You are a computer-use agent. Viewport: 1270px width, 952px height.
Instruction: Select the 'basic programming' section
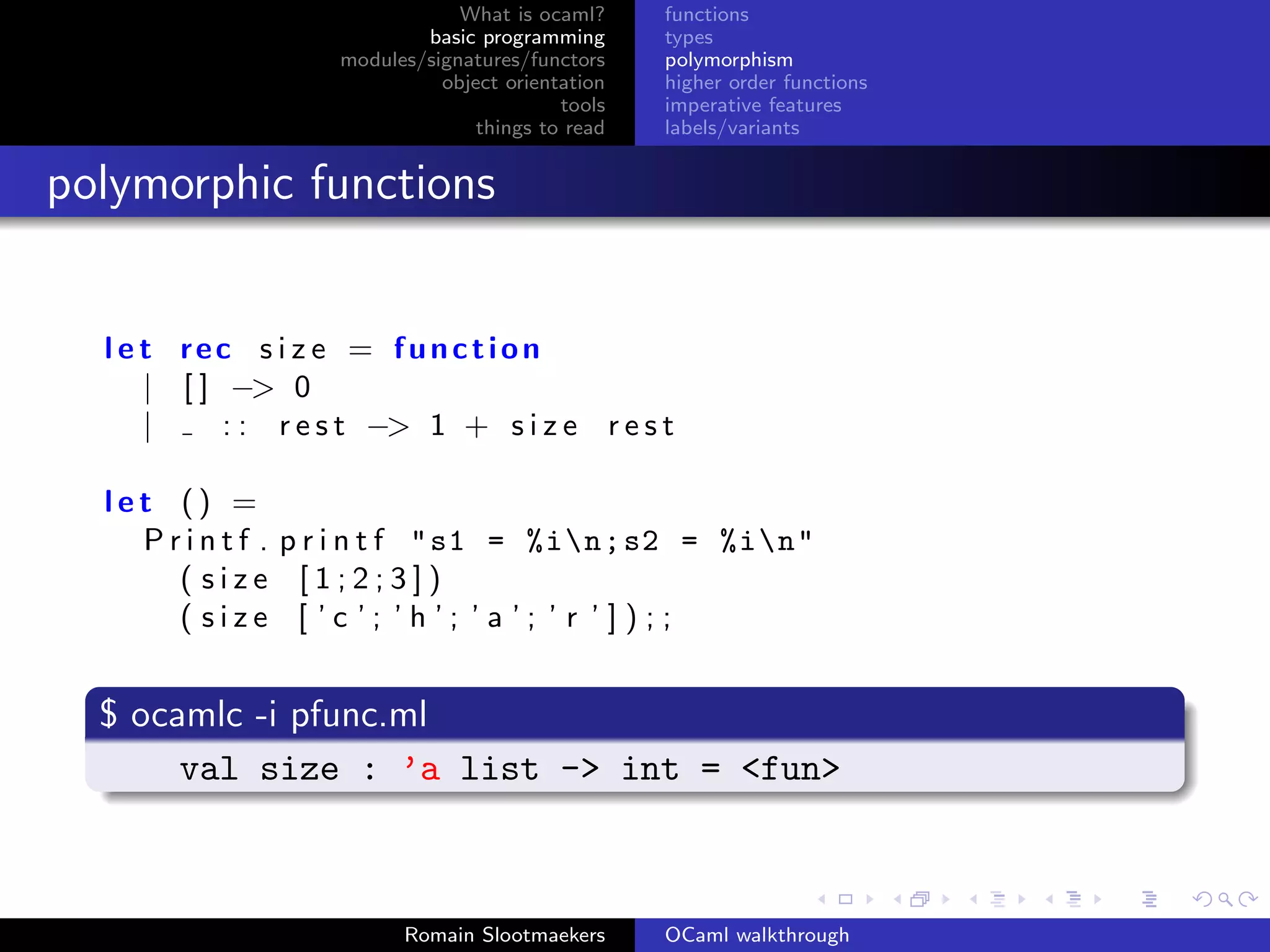517,37
